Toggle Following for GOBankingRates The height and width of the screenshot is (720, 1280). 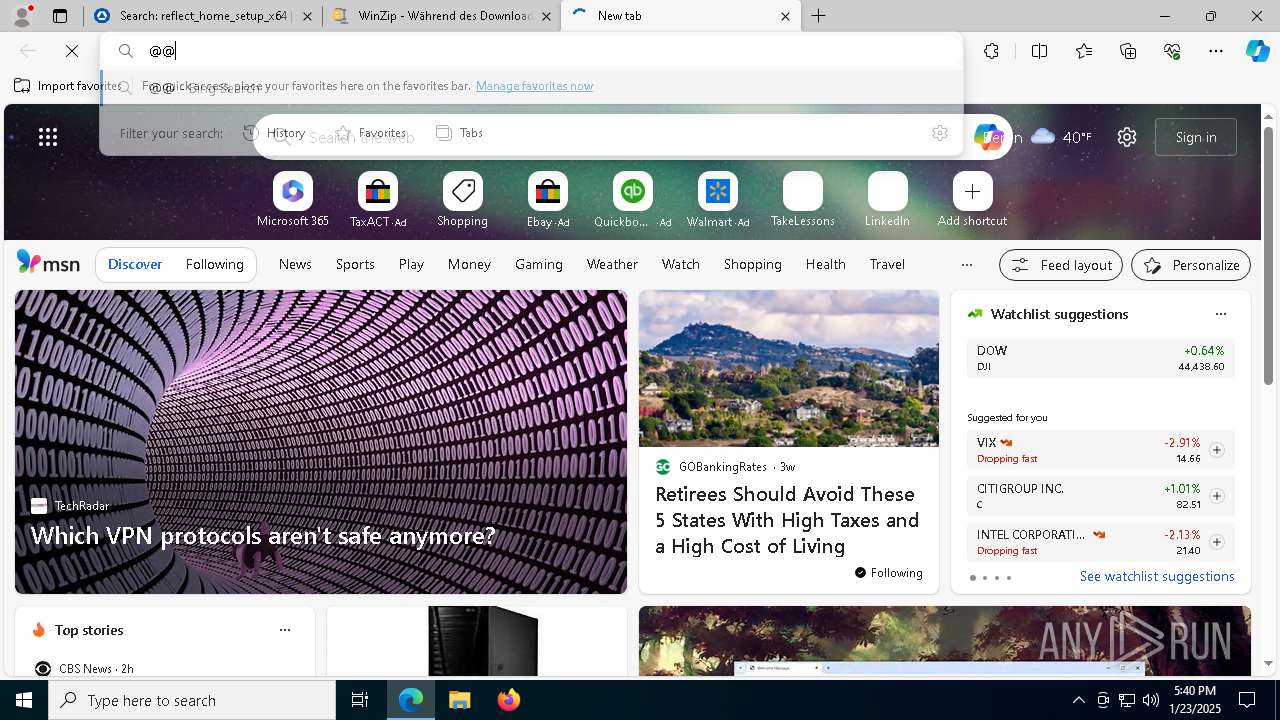tap(888, 573)
